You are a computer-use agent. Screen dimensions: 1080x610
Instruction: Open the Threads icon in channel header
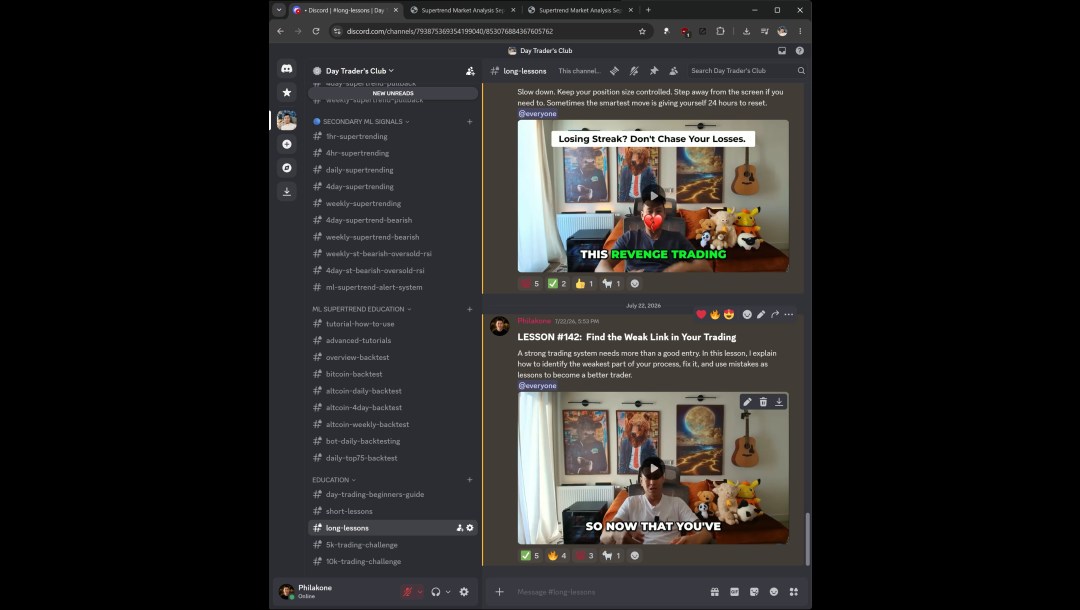[614, 71]
